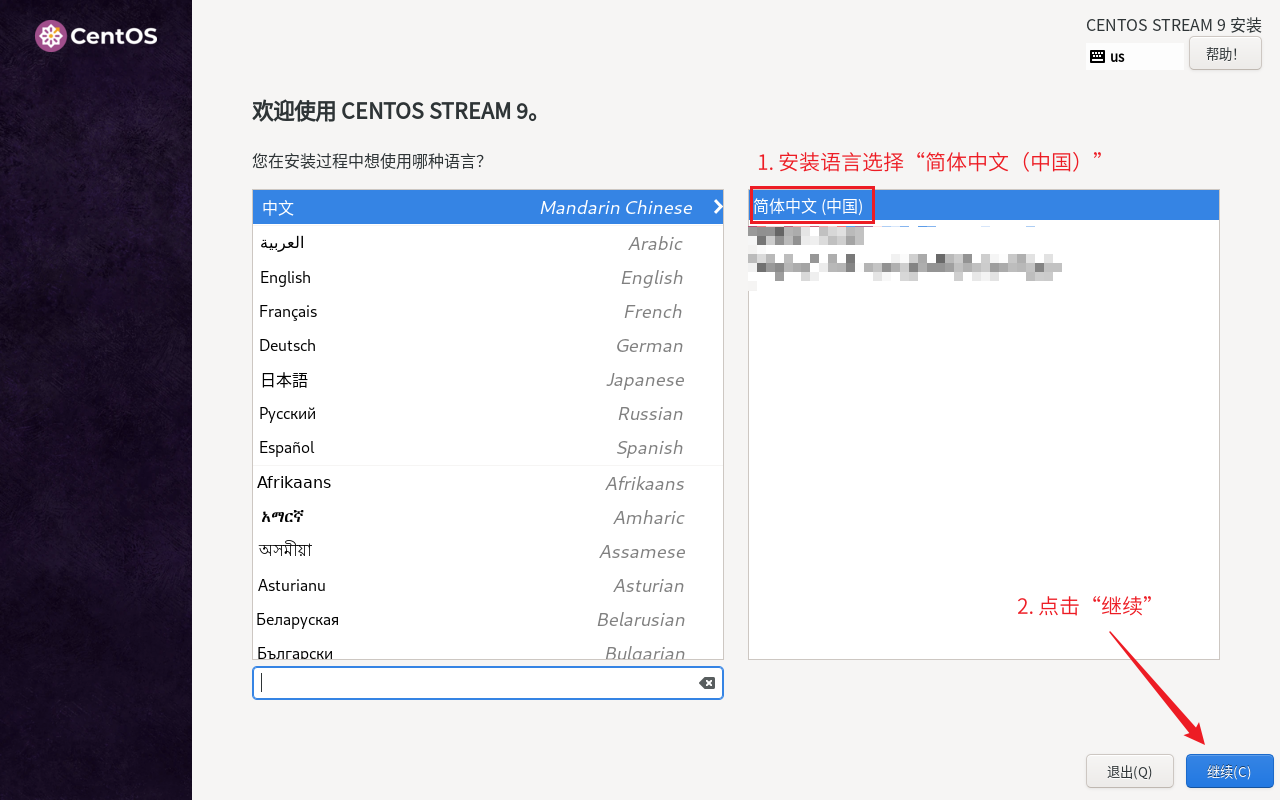The height and width of the screenshot is (800, 1280).
Task: Select Español language entry
Action: [487, 447]
